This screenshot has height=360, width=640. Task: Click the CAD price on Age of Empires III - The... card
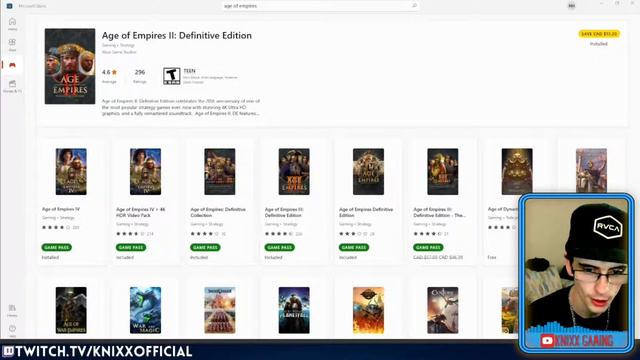pos(438,258)
